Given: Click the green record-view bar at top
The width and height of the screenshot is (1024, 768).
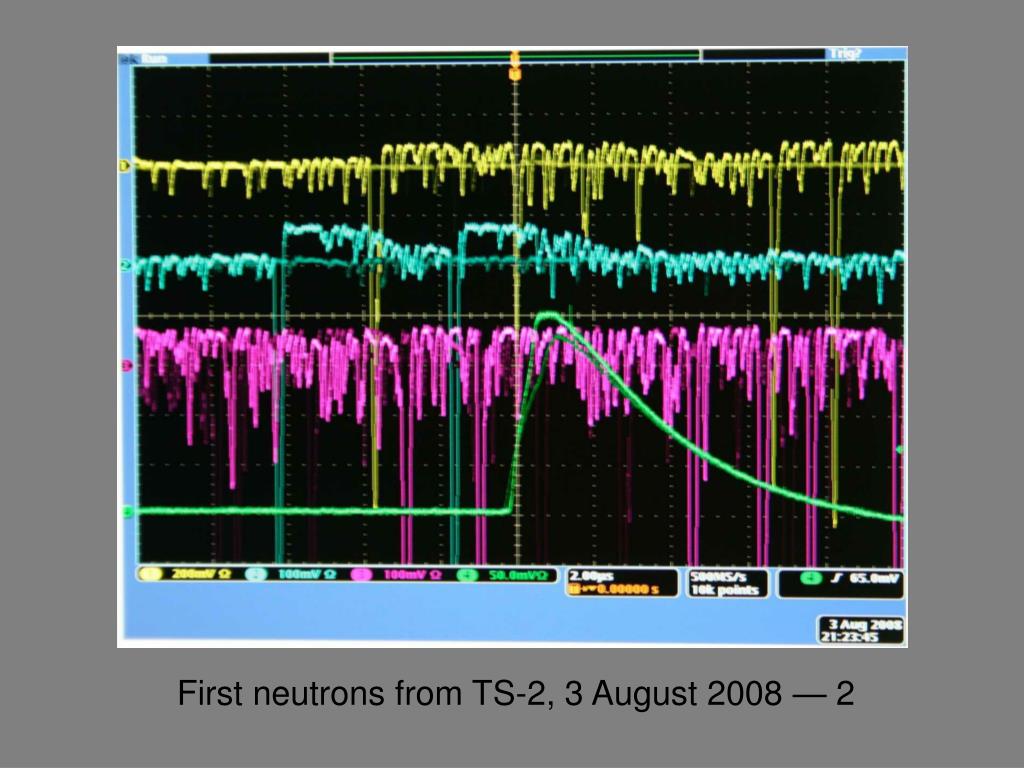Looking at the screenshot, I should [514, 57].
